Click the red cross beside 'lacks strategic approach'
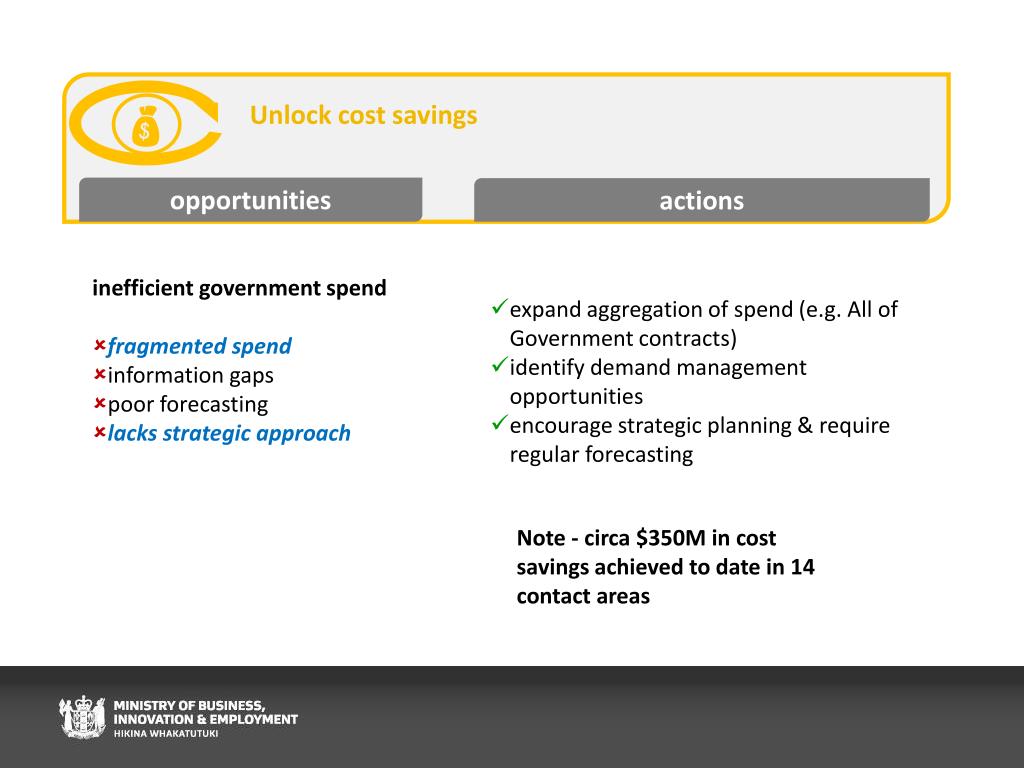 pos(99,432)
